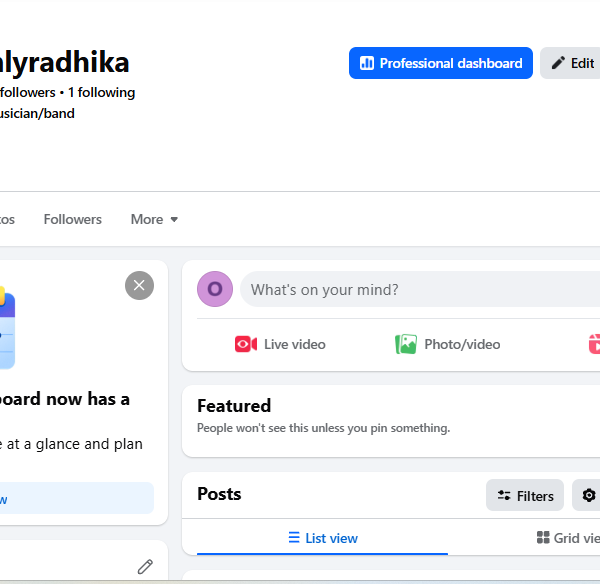
Task: Click the red Live video camera icon
Action: coord(246,344)
